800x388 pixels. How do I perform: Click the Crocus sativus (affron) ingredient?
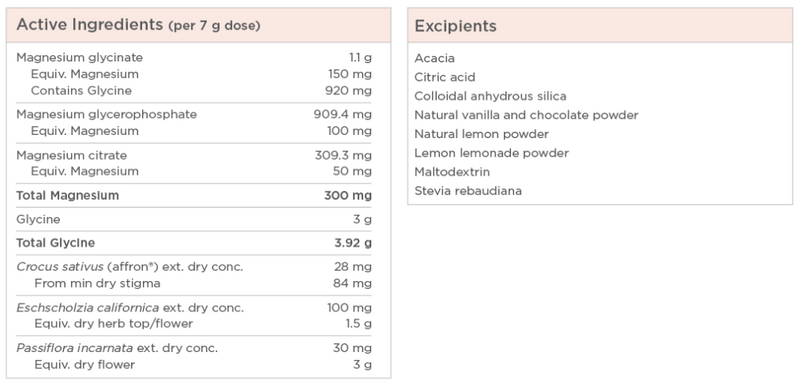pos(130,266)
